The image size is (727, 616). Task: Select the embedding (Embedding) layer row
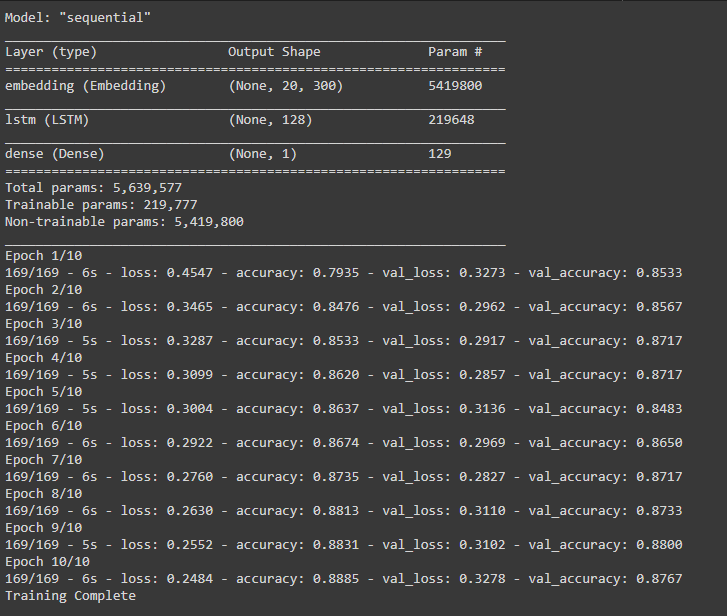click(86, 86)
